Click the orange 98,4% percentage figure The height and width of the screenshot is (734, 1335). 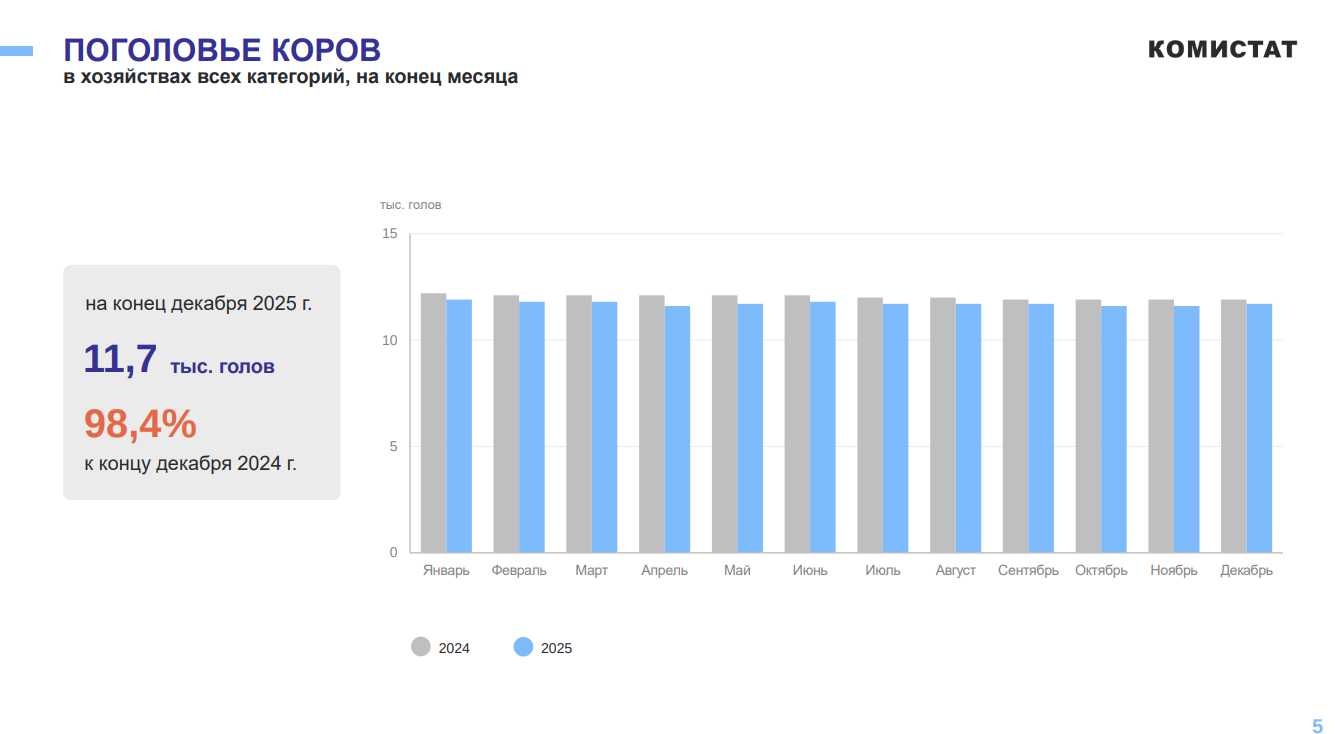(140, 424)
